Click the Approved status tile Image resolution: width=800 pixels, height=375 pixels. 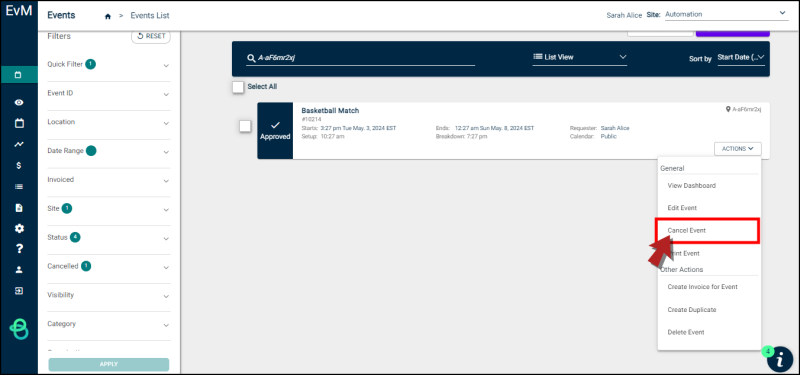coord(275,131)
